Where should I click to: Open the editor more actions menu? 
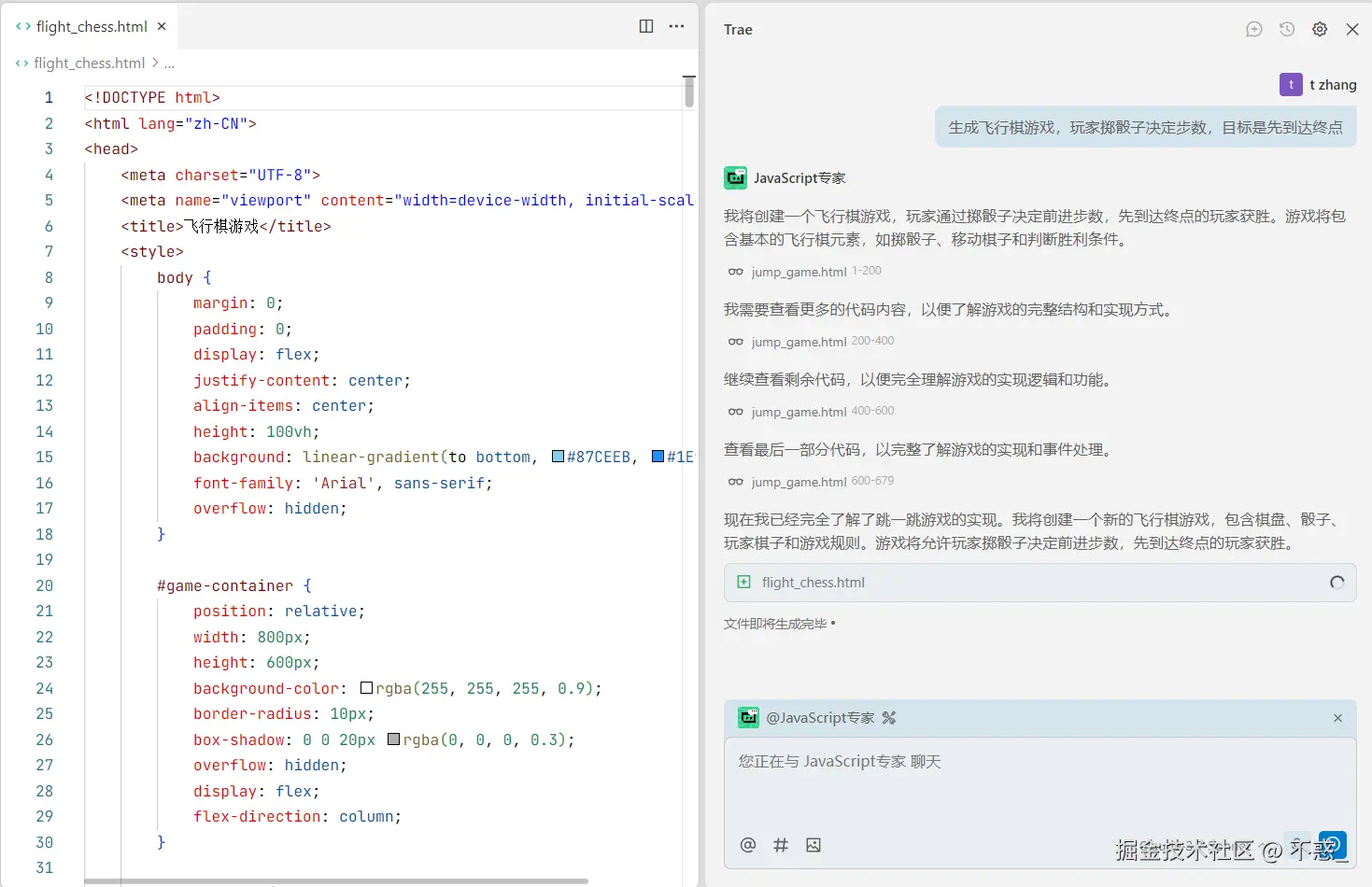[677, 26]
